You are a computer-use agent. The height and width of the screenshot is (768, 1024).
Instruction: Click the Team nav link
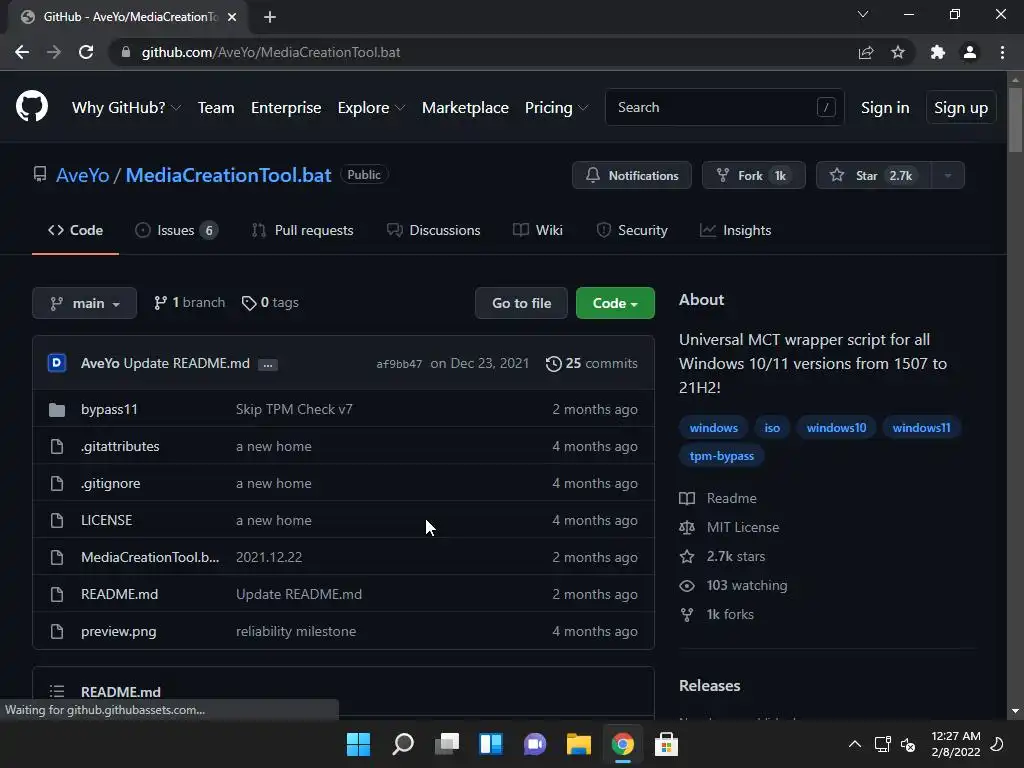216,108
